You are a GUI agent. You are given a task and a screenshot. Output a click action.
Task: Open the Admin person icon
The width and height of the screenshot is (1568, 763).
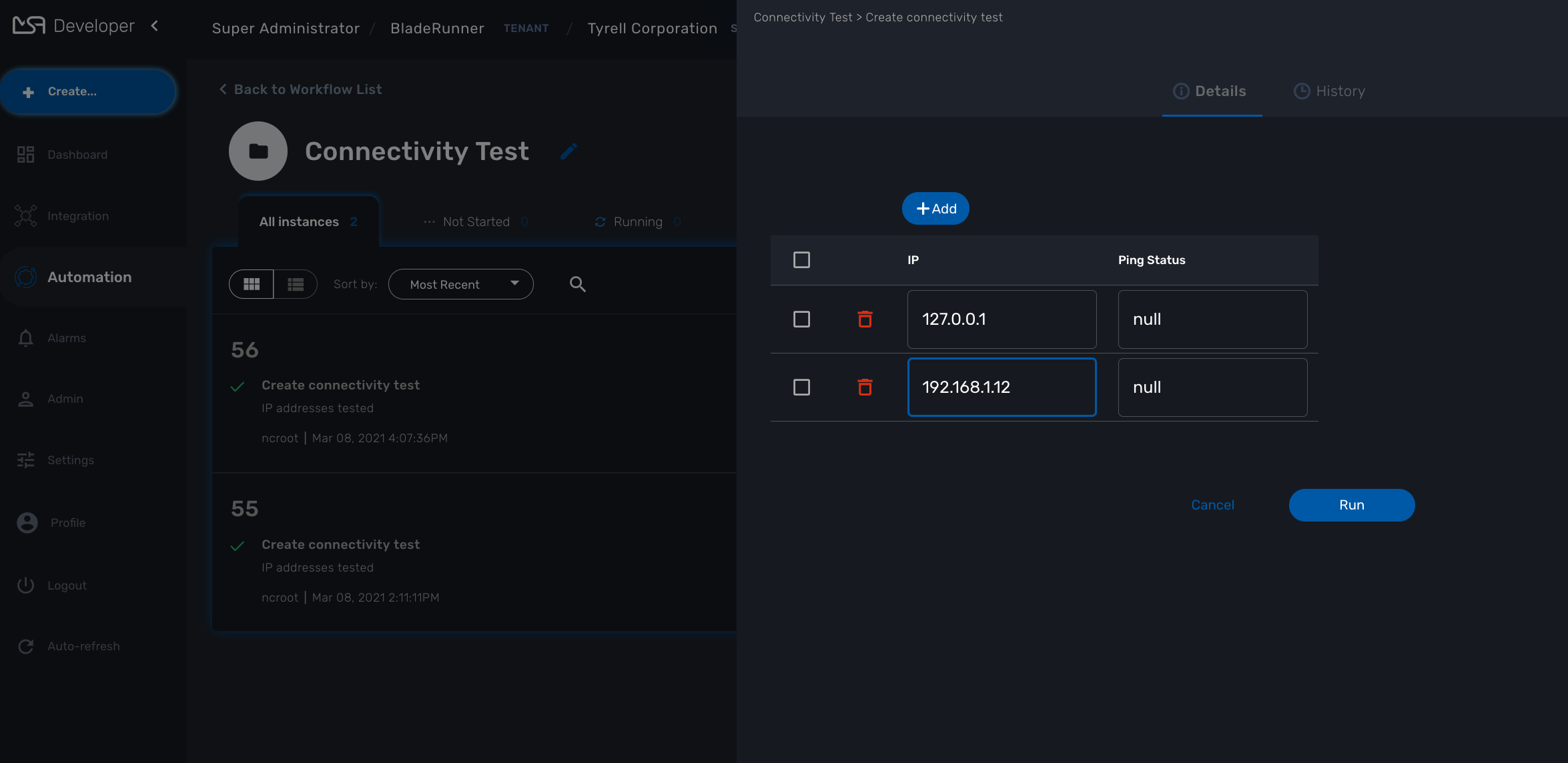(x=25, y=399)
